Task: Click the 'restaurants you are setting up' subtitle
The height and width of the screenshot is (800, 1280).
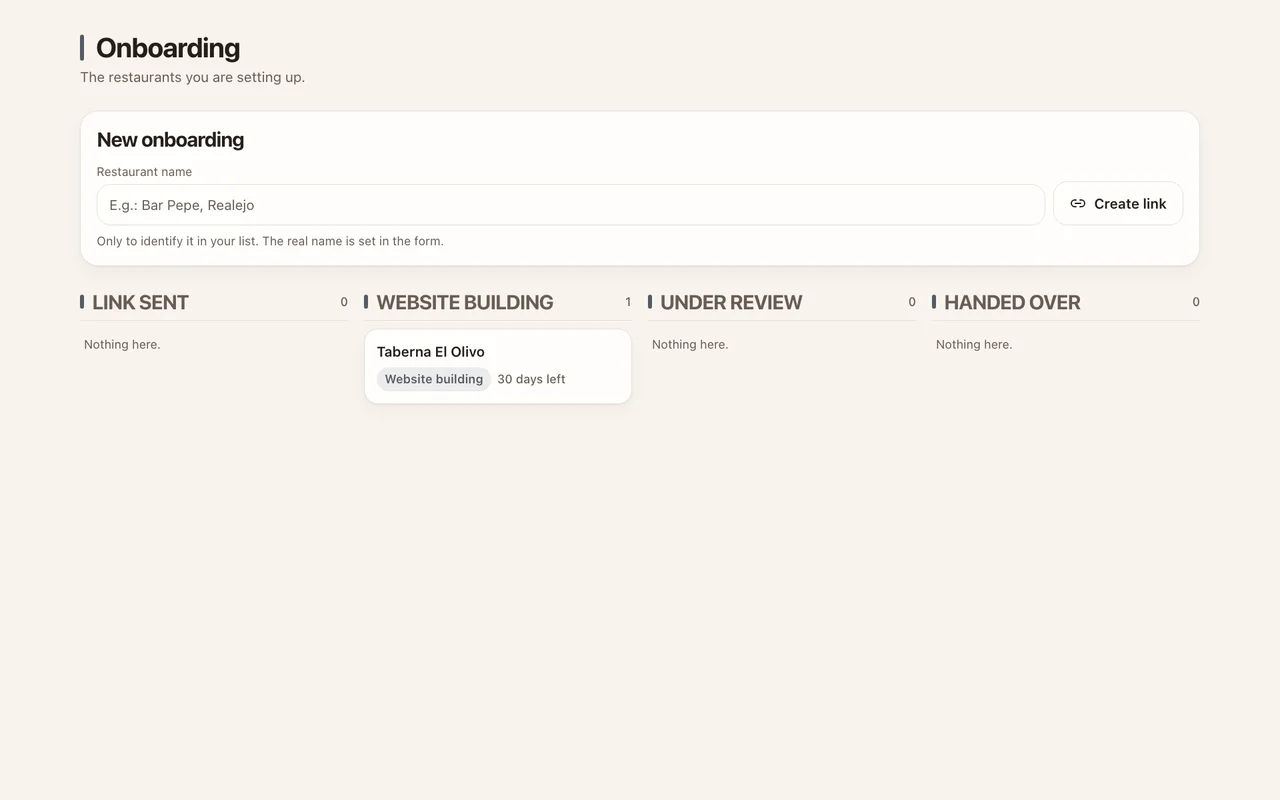Action: (x=192, y=77)
